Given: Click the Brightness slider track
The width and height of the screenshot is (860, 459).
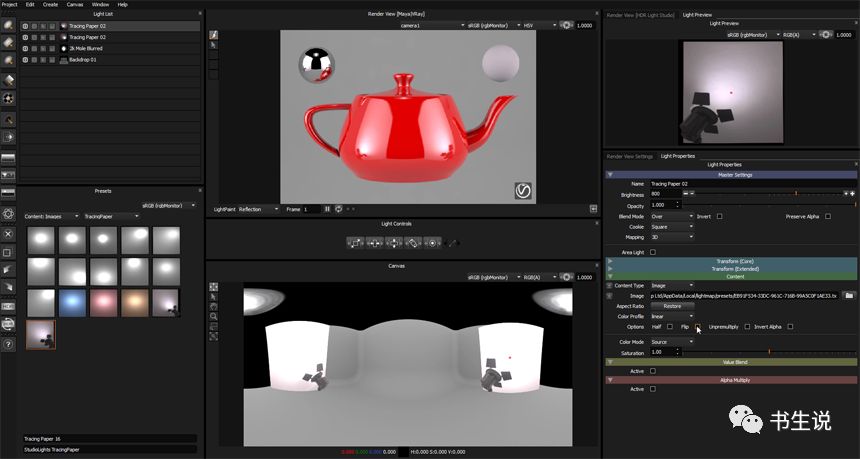Looking at the screenshot, I should (770, 194).
